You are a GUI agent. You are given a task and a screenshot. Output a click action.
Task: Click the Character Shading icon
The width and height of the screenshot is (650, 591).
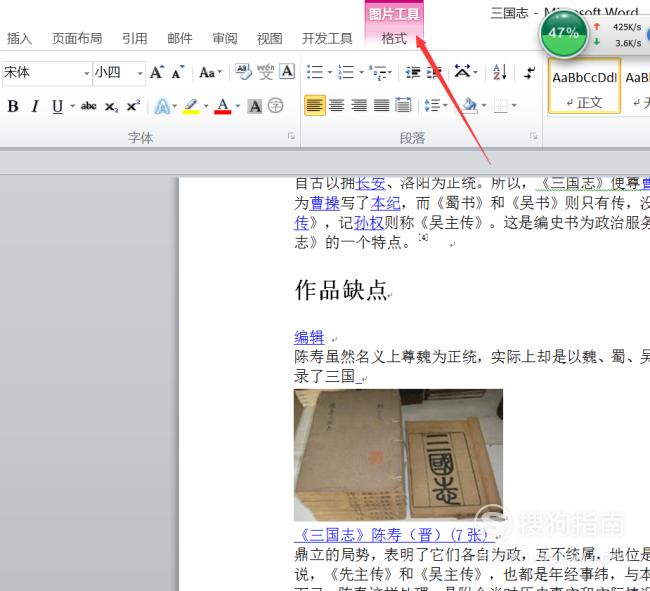pyautogui.click(x=255, y=107)
